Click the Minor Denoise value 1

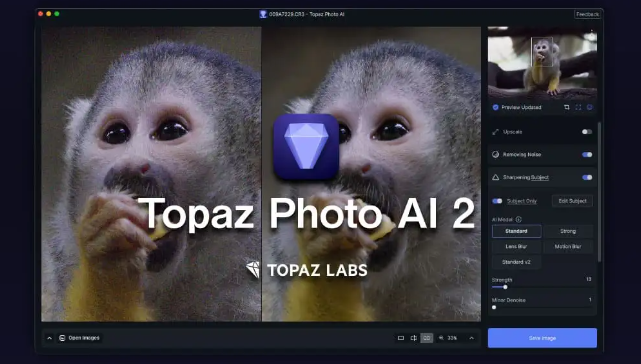tap(590, 300)
